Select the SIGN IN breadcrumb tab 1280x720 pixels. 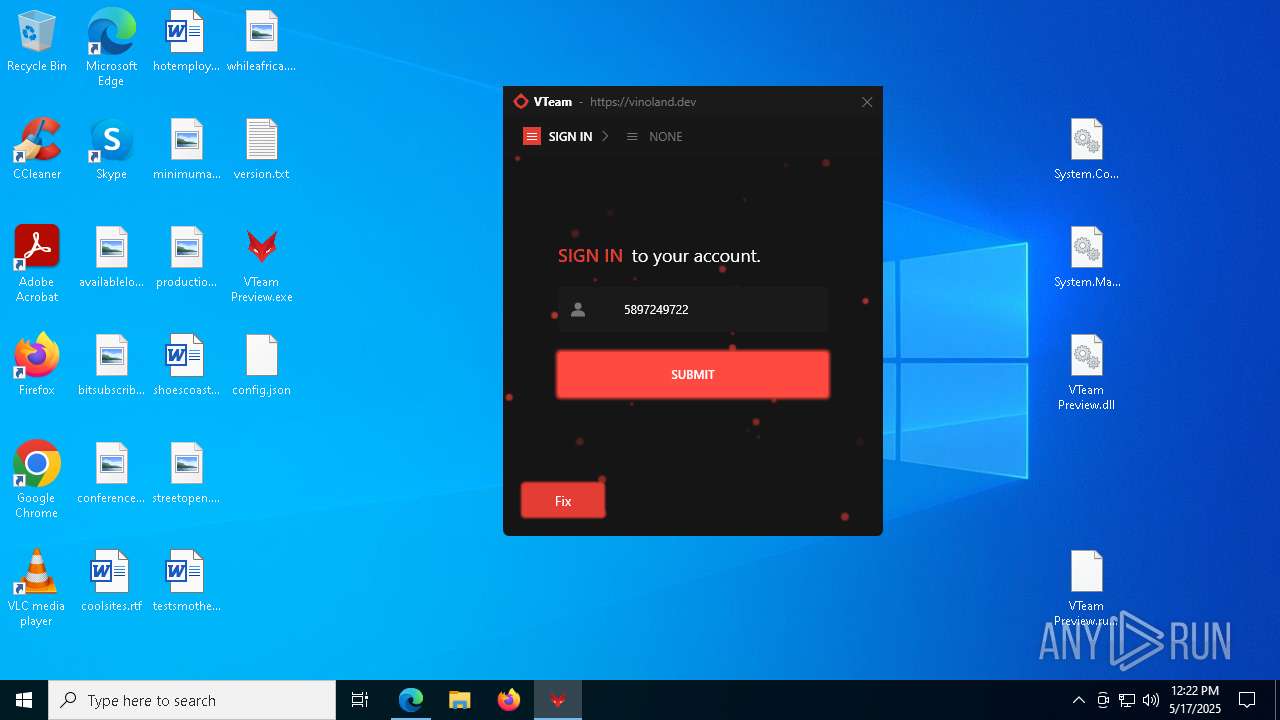pyautogui.click(x=570, y=137)
